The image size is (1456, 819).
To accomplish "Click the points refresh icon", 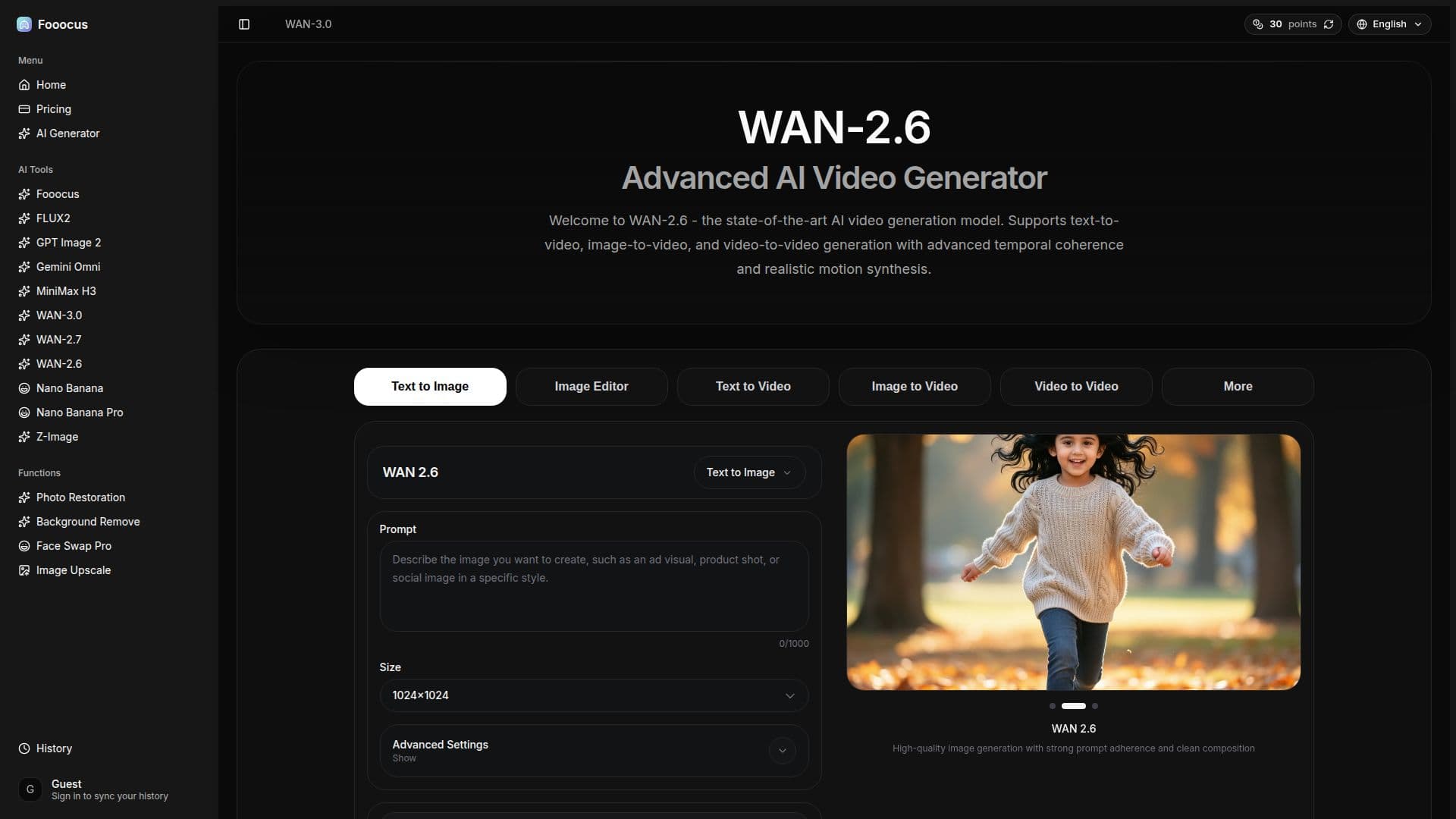I will (1329, 24).
